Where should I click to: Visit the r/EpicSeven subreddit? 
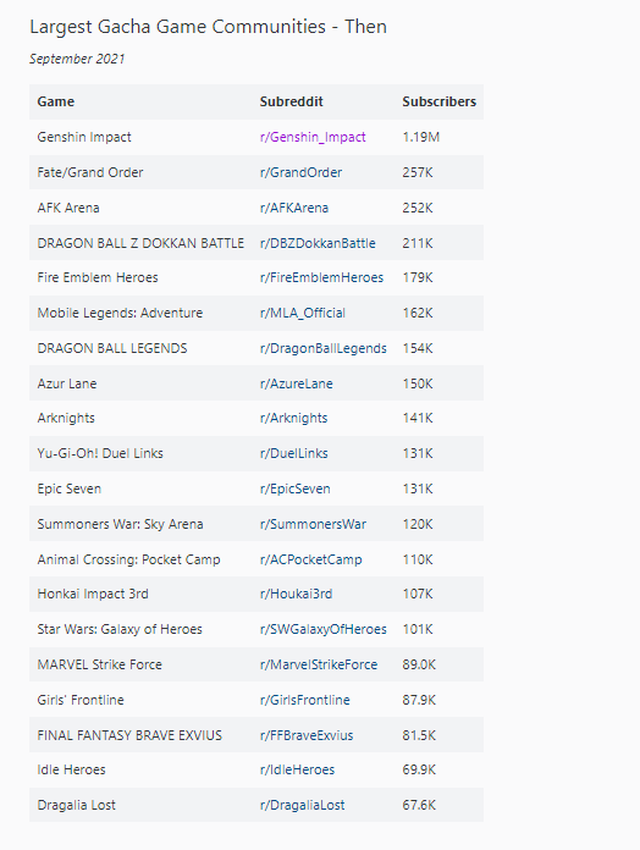click(294, 489)
